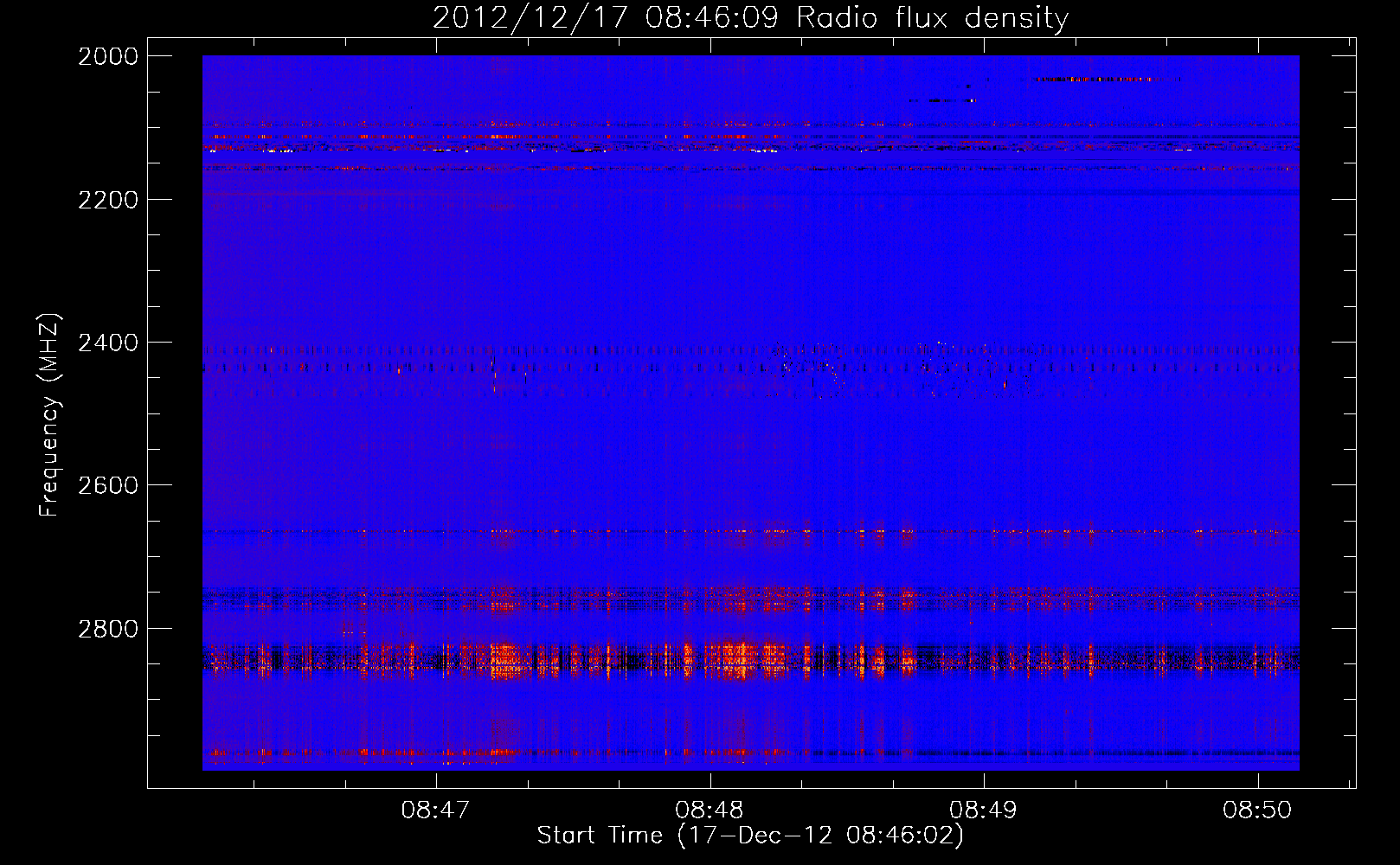Click the 08:47 time tick label
Screen dimensions: 1400x865
tap(436, 811)
